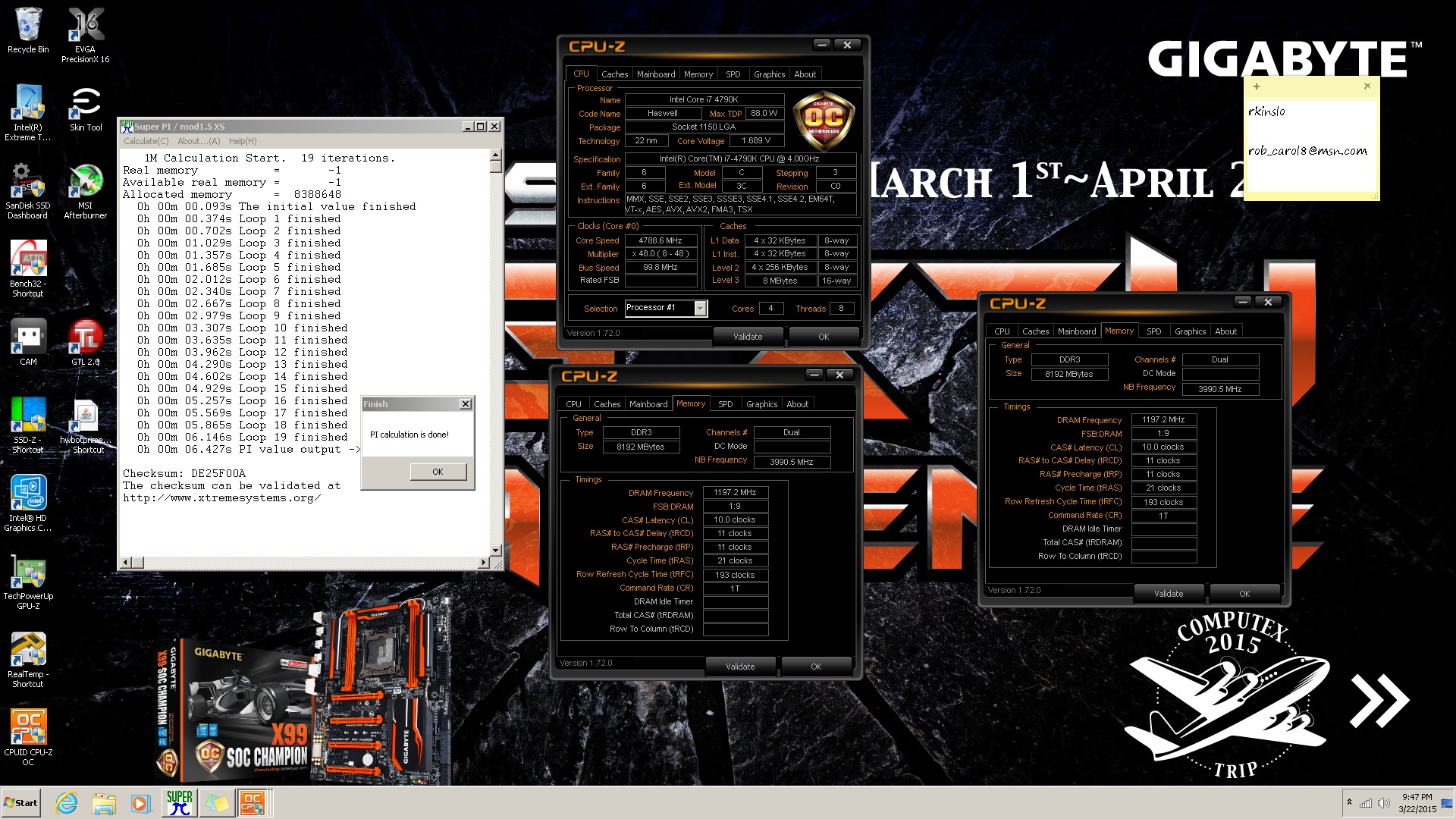Click Checksum DE25F00A text in Super PI

[x=184, y=473]
